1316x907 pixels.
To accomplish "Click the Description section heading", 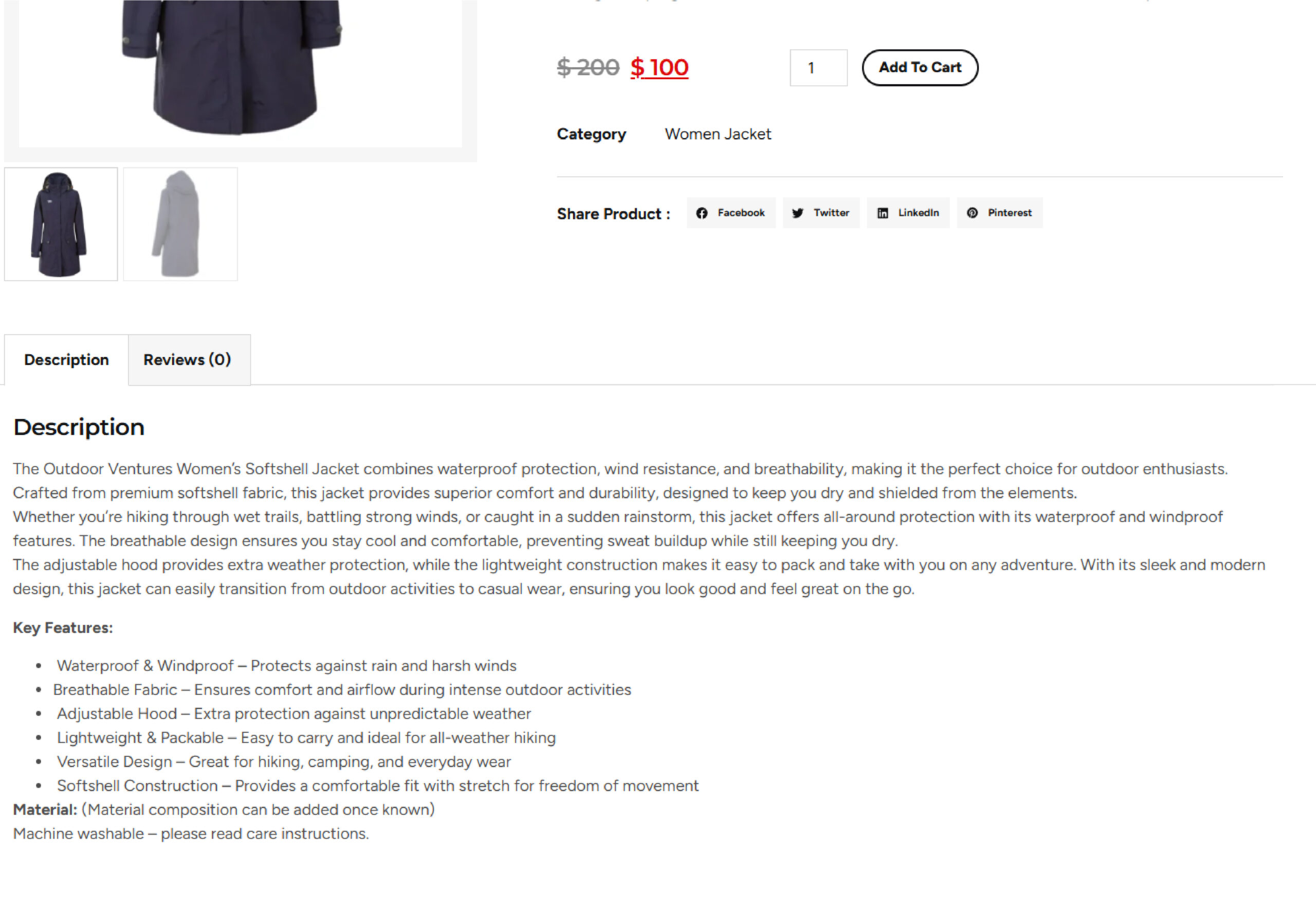I will [x=79, y=428].
